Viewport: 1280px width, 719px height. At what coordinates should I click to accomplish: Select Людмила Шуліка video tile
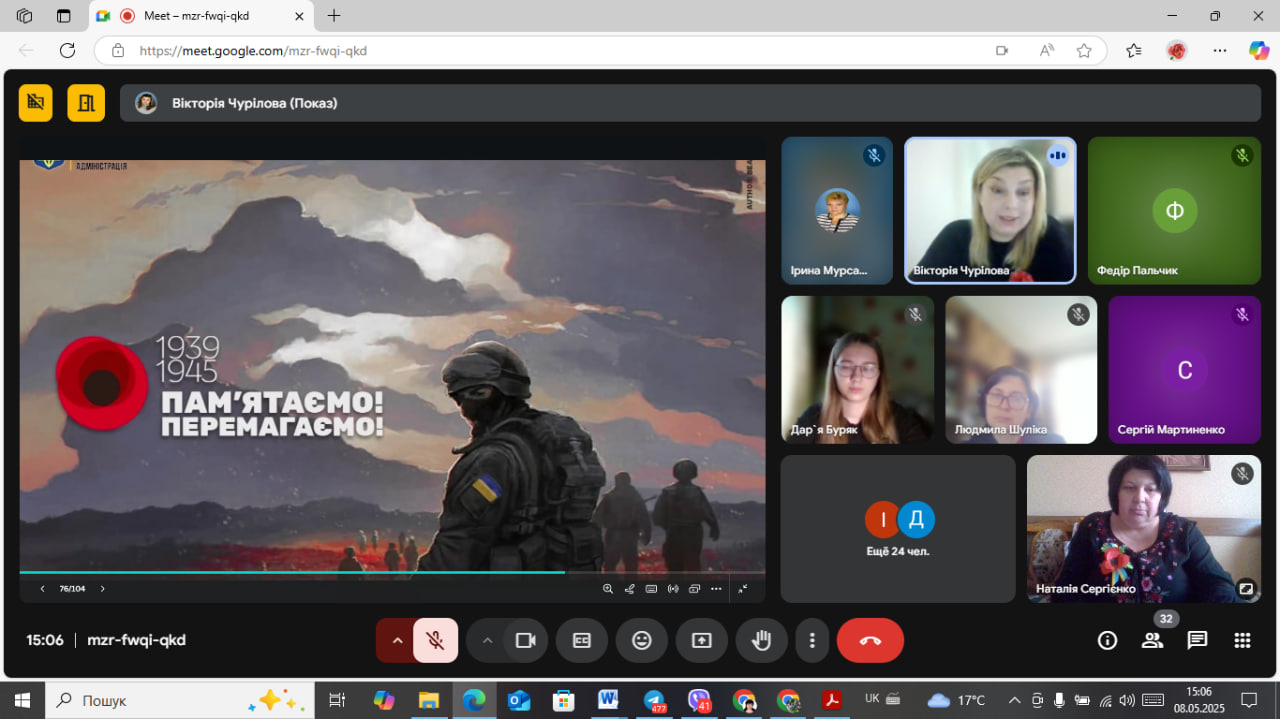pyautogui.click(x=1021, y=370)
